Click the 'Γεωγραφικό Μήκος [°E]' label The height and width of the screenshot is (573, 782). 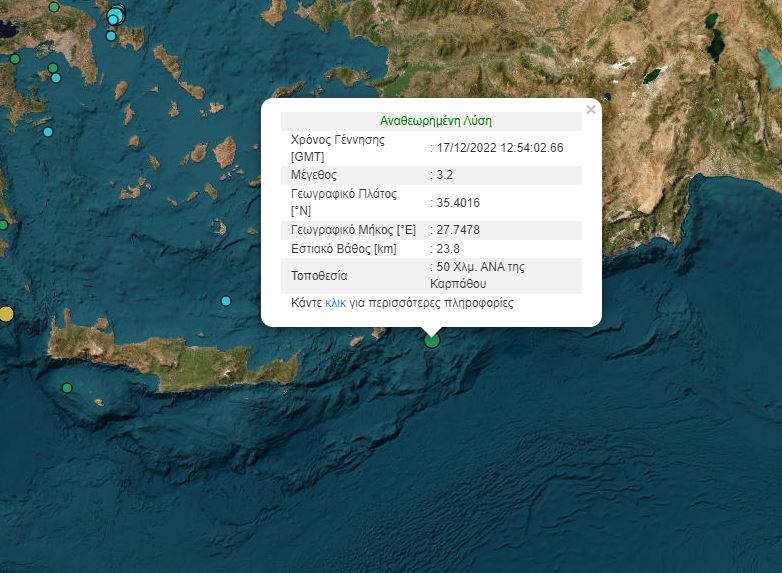click(353, 230)
